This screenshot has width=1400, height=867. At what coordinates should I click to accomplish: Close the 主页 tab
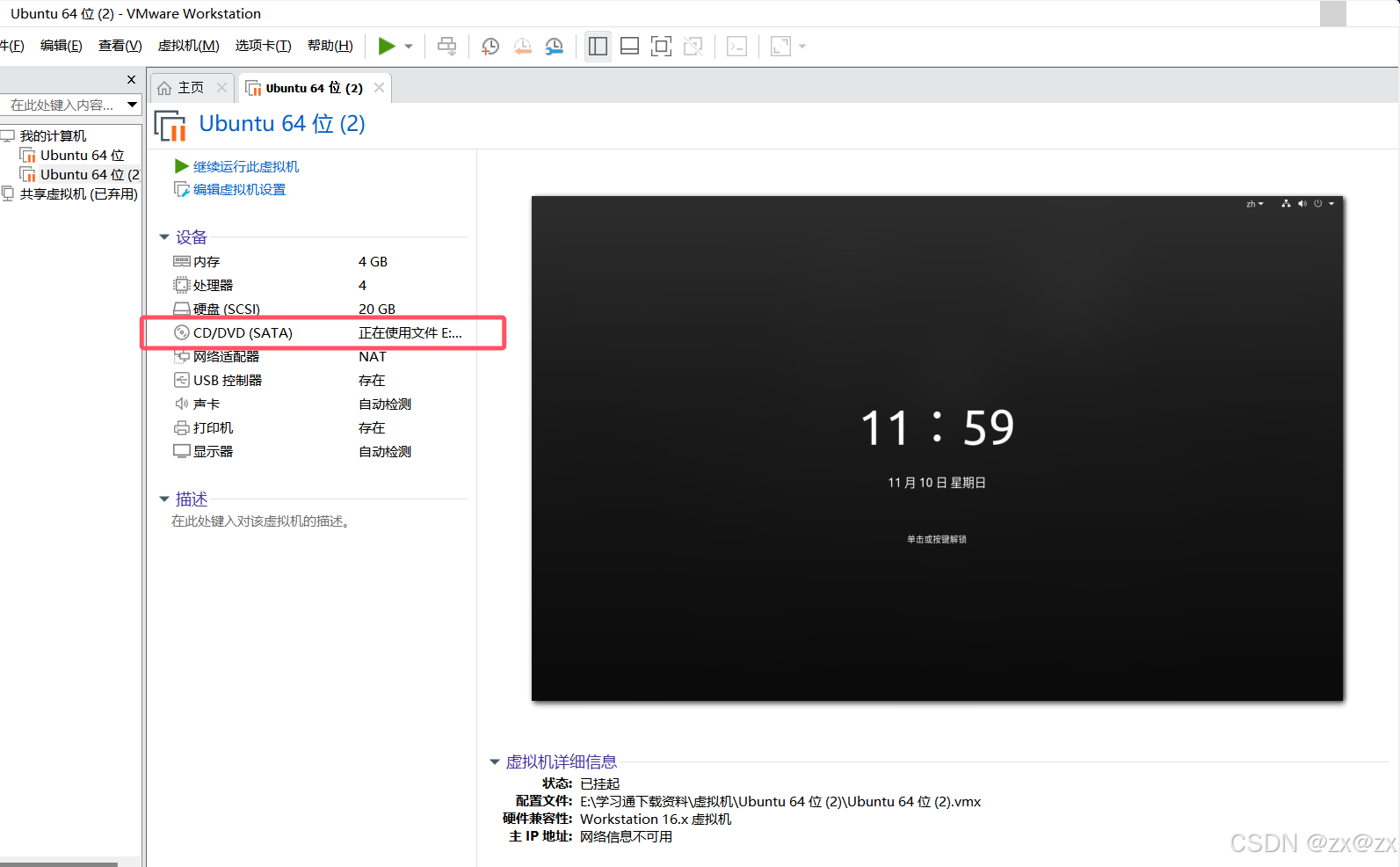221,88
